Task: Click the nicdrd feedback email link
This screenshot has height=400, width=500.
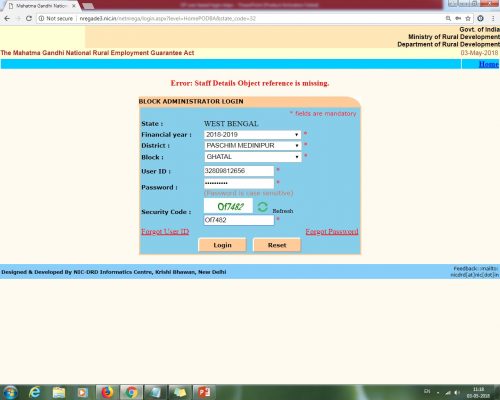Action: coord(475,275)
